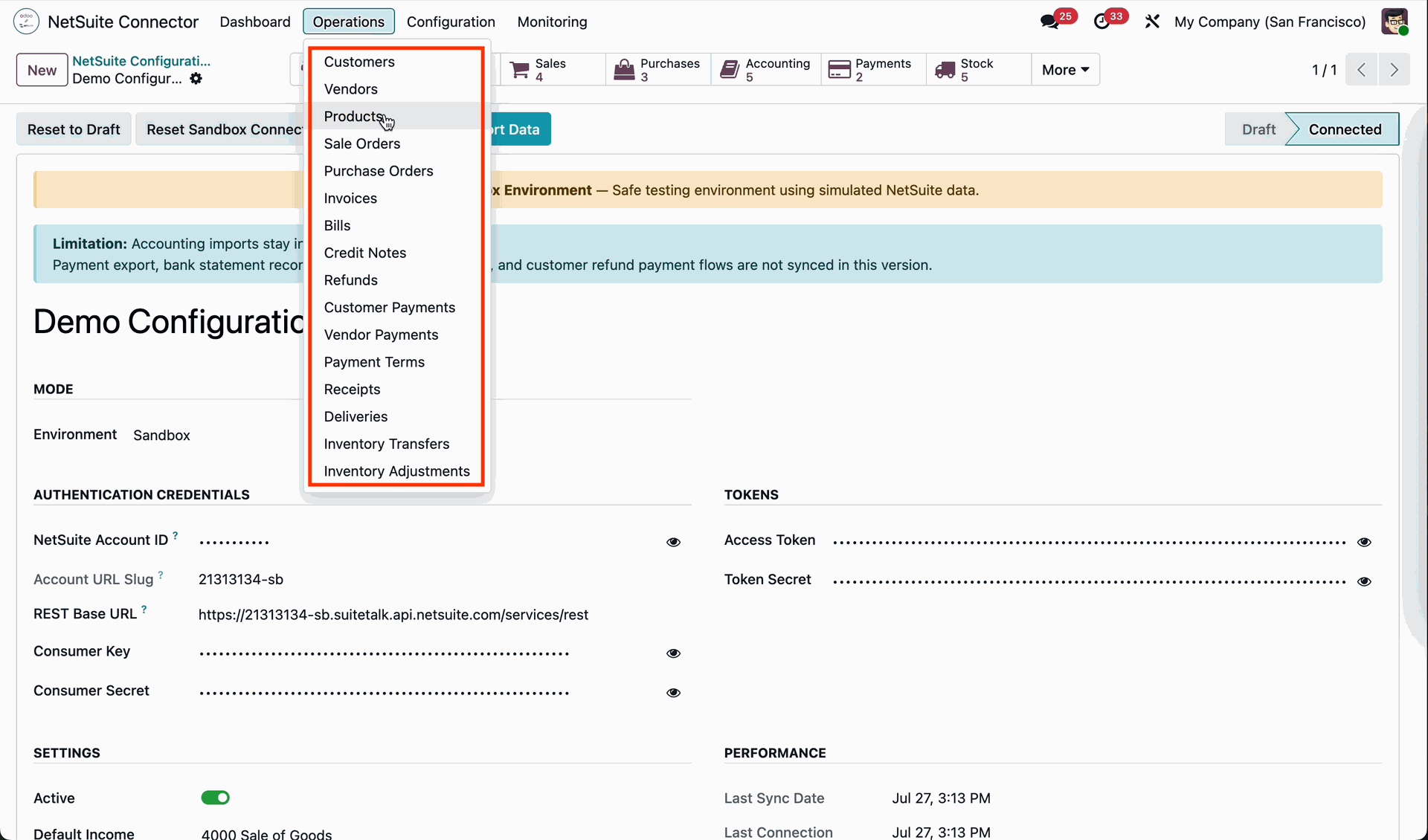Open the conversations icon with 25 badge
The width and height of the screenshot is (1428, 840).
(1051, 22)
